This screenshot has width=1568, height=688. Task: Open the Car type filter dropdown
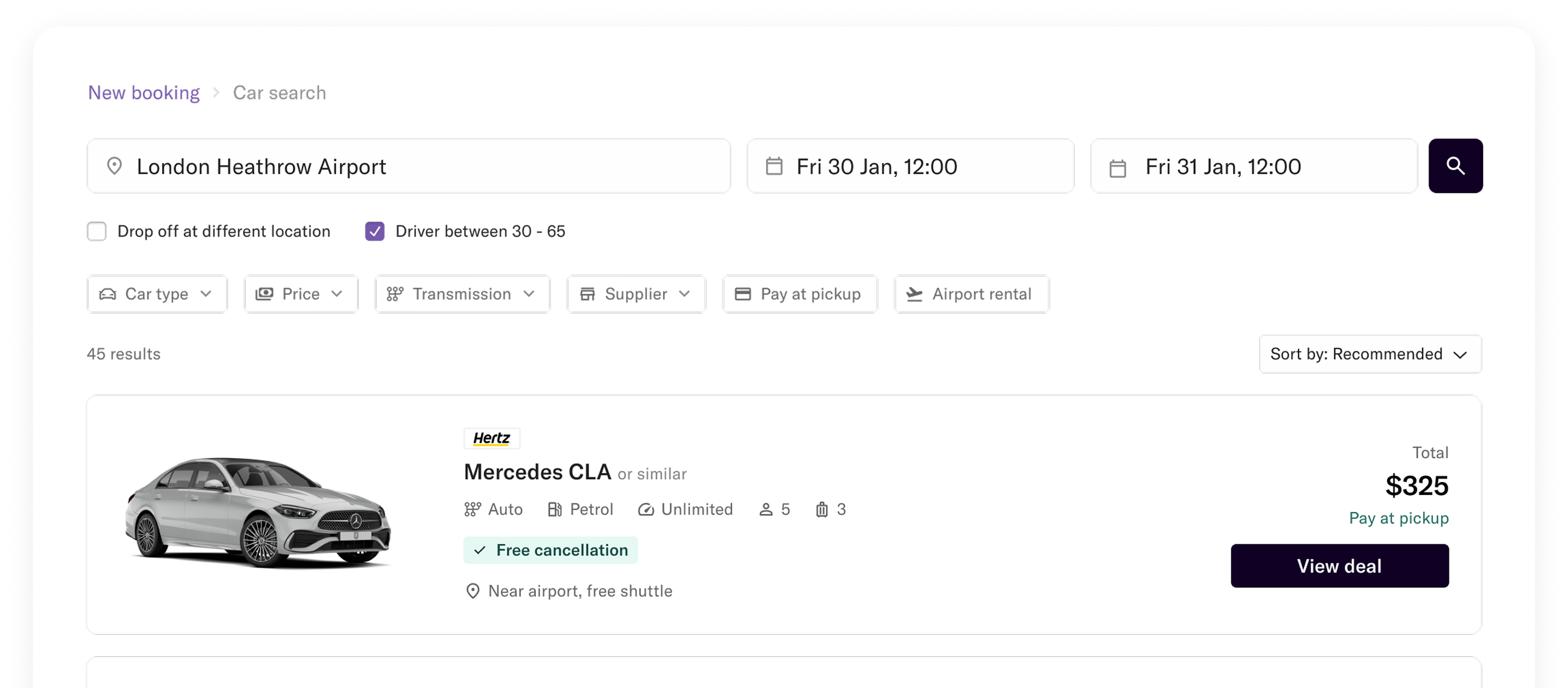click(x=156, y=294)
